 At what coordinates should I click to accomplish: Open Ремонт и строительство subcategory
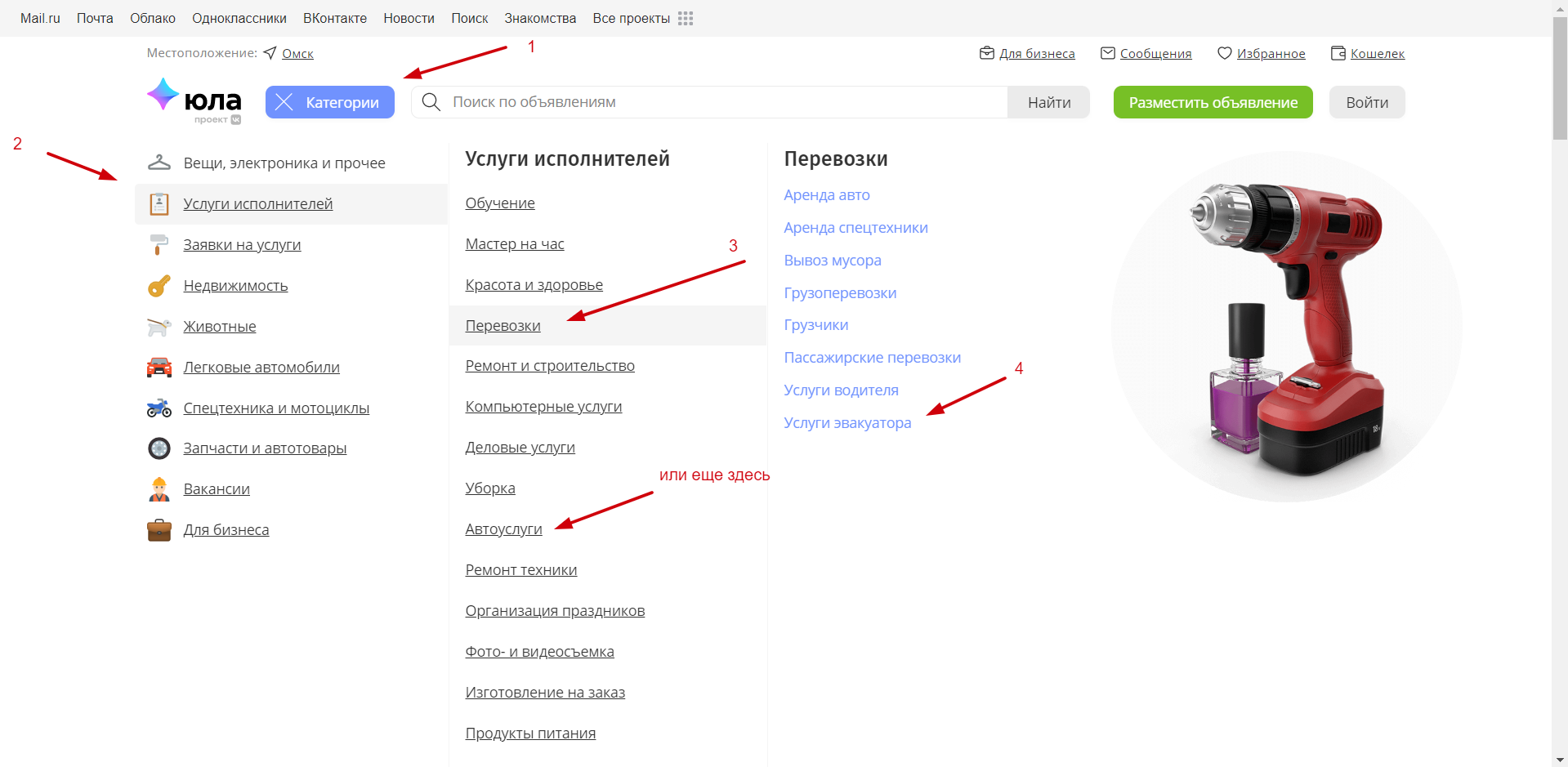(550, 366)
